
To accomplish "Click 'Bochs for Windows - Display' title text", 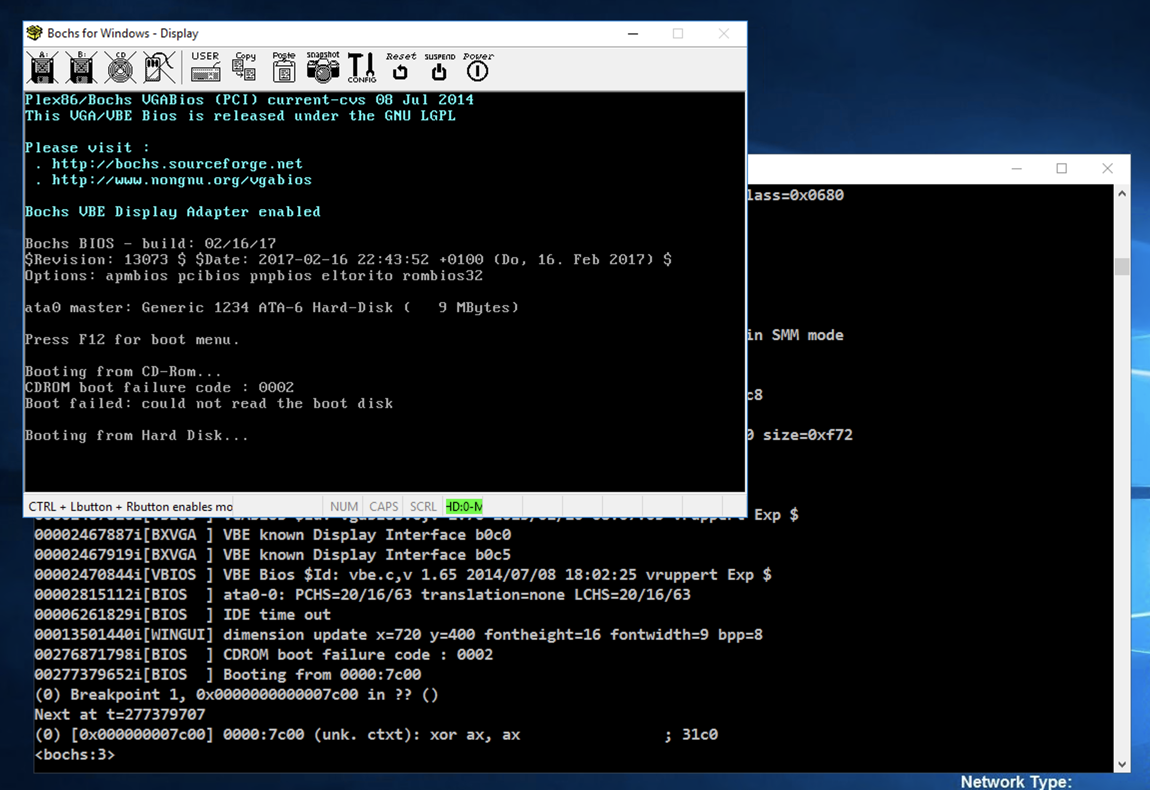I will [x=122, y=33].
